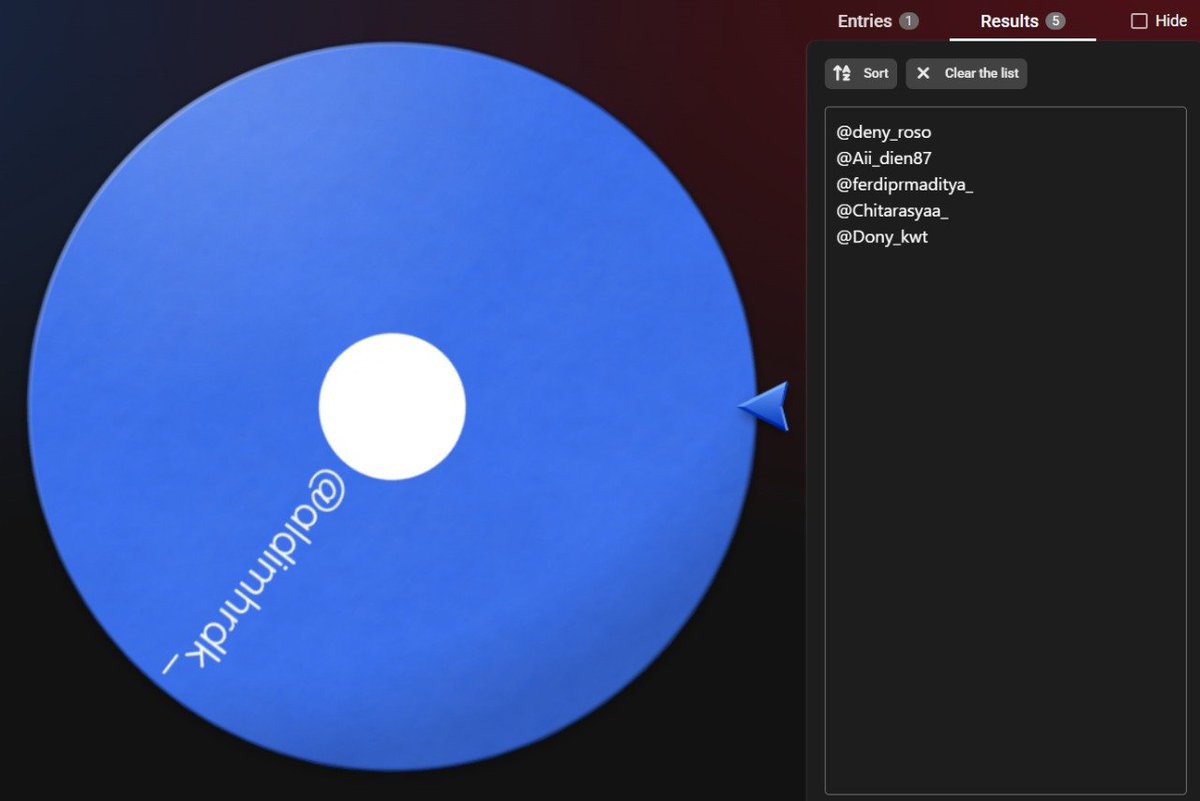
Task: Sort the results list
Action: click(x=861, y=73)
